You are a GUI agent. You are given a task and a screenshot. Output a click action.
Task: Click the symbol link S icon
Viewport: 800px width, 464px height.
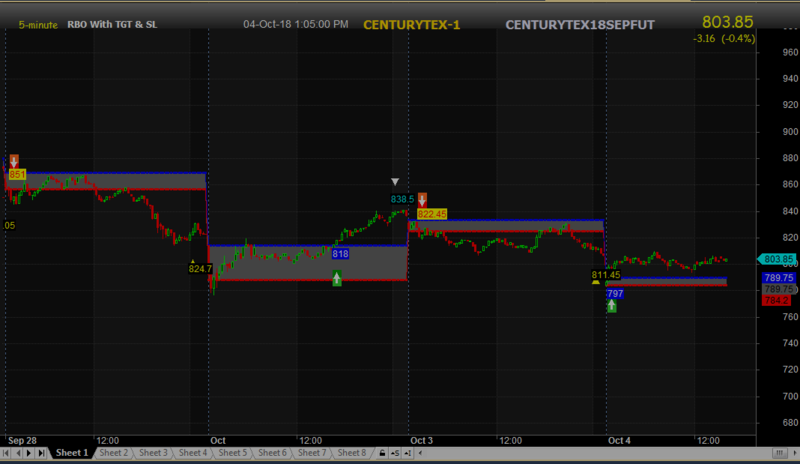tap(395, 453)
